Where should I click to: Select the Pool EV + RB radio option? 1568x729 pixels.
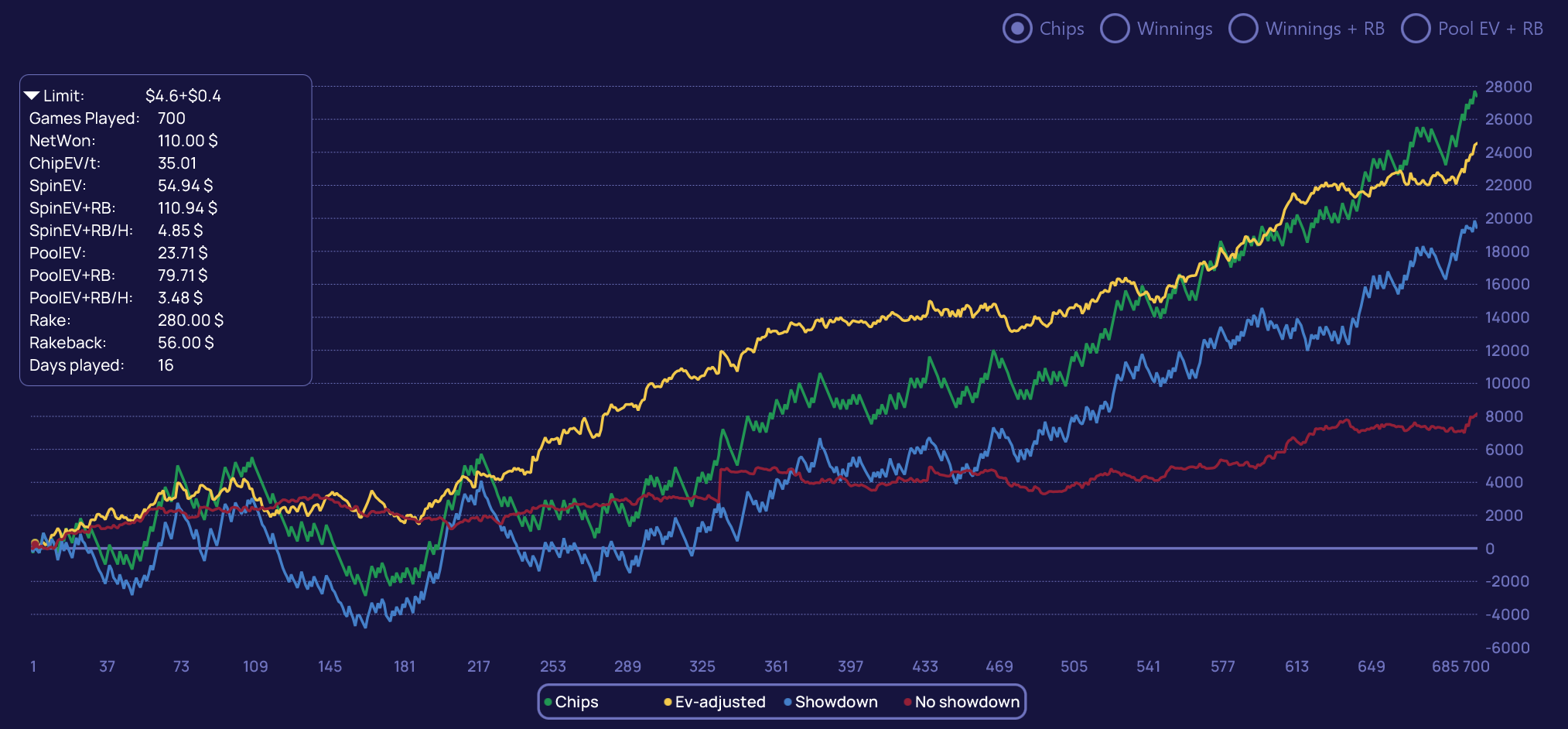pyautogui.click(x=1416, y=29)
